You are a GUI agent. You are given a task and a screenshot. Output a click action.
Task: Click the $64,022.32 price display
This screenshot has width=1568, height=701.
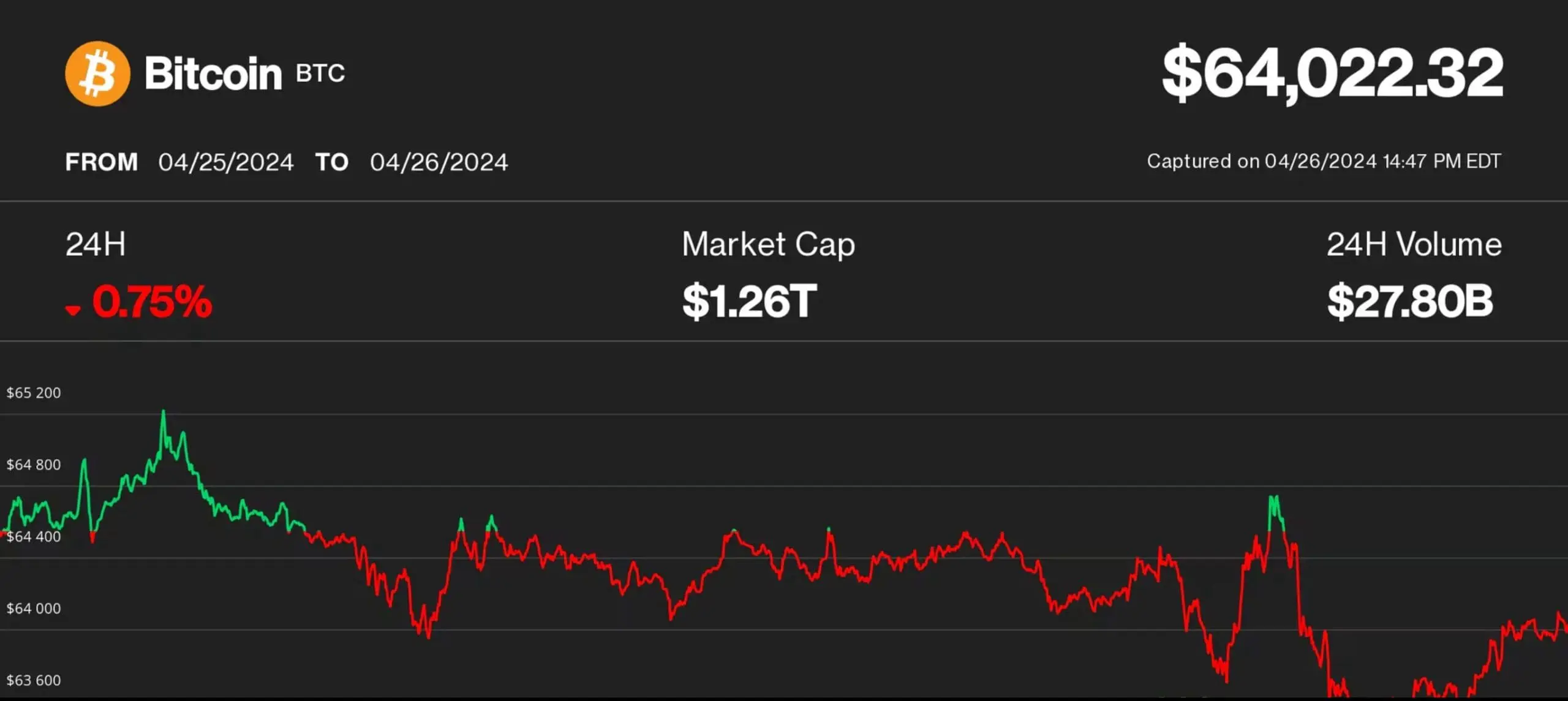pyautogui.click(x=1332, y=73)
